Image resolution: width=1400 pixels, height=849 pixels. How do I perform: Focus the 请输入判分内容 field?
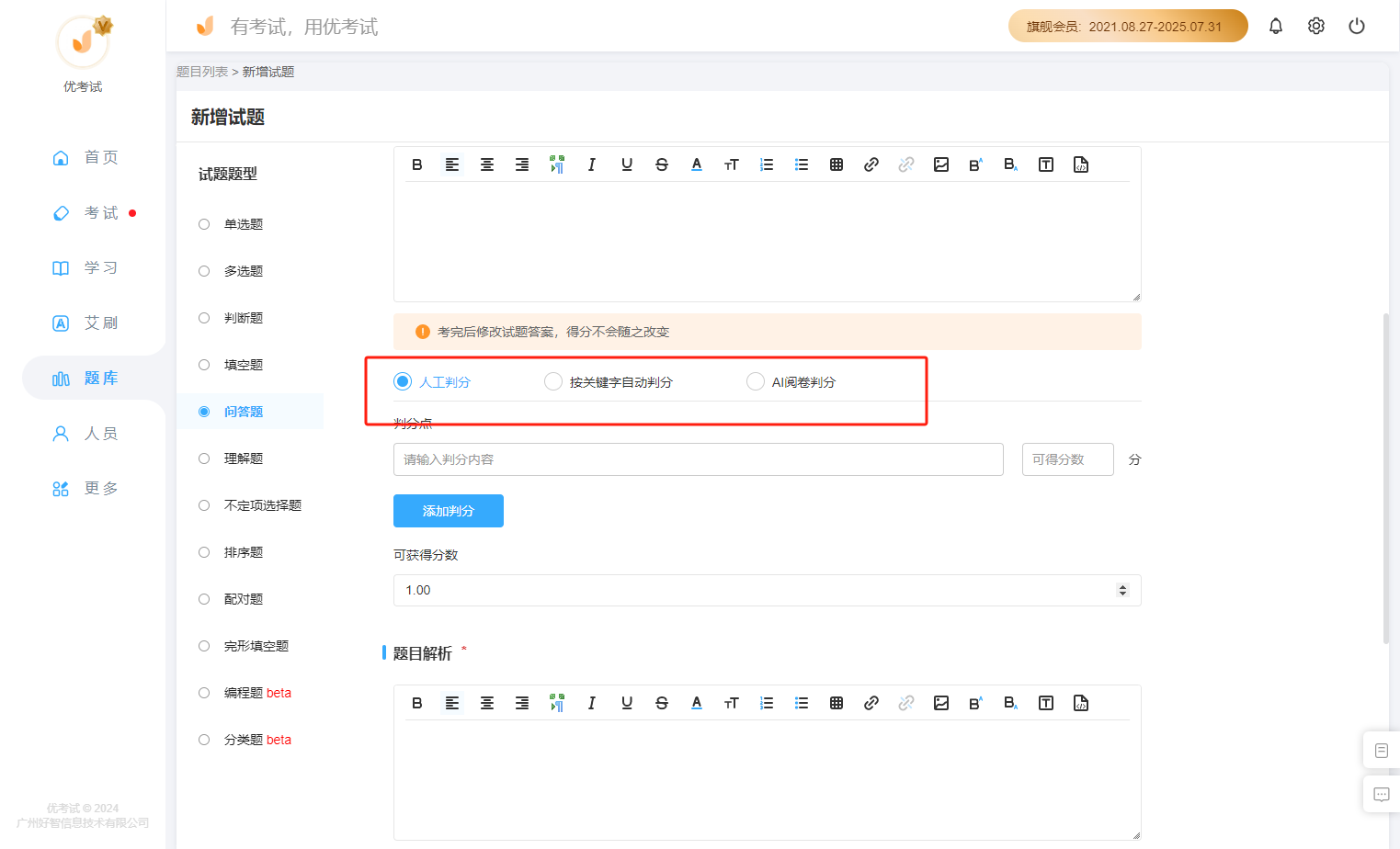coord(699,459)
